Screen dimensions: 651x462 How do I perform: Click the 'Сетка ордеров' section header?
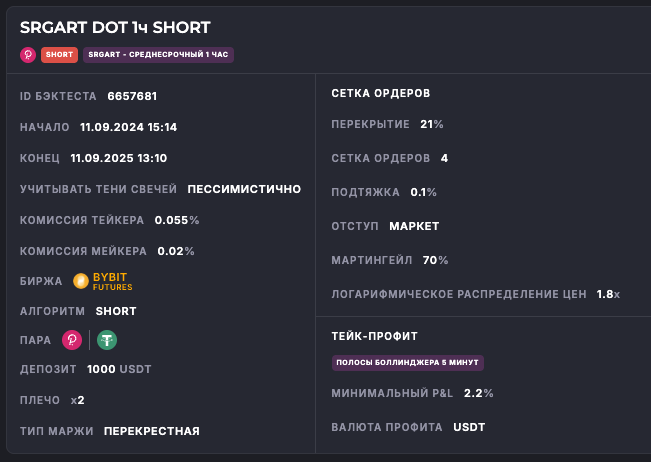tap(380, 93)
